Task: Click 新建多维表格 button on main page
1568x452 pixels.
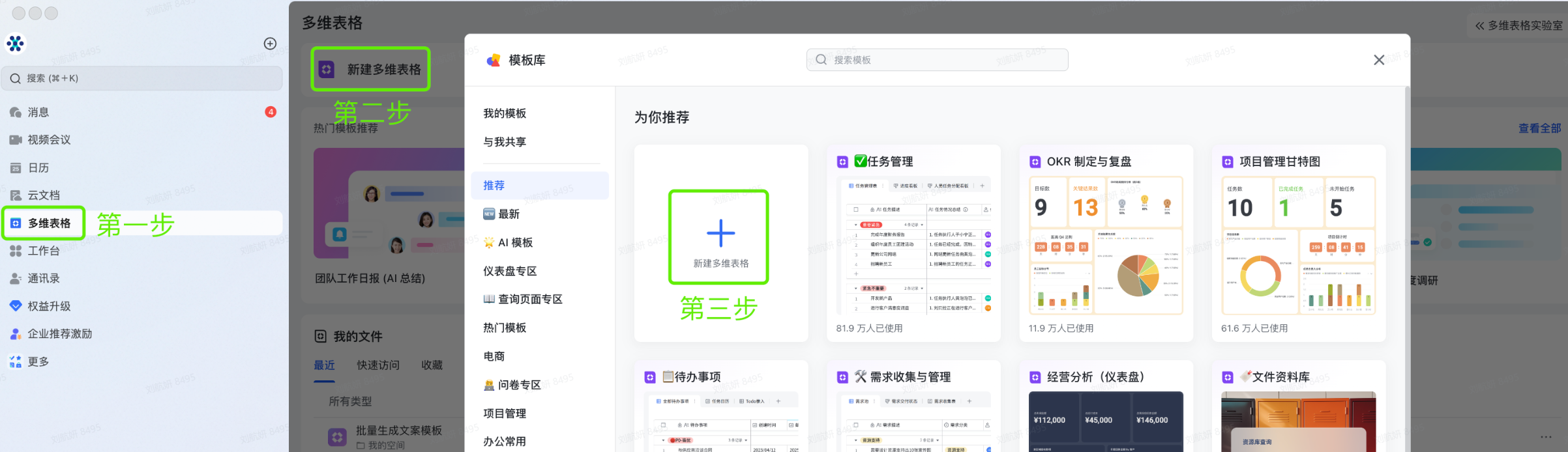Action: coord(370,69)
